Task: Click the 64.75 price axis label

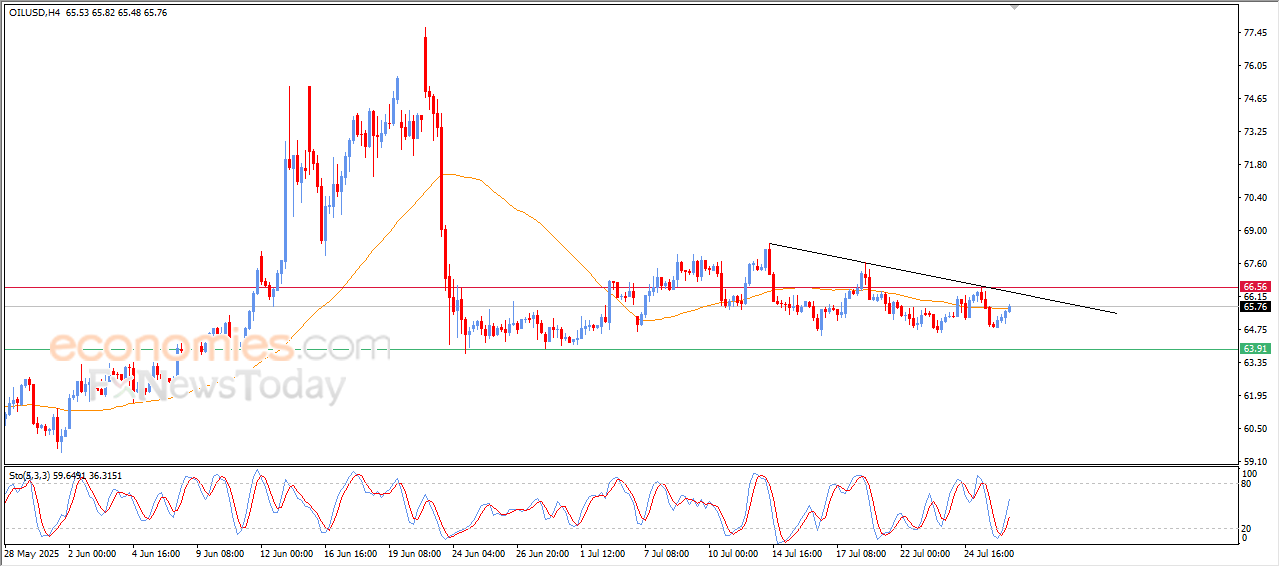Action: tap(1256, 330)
